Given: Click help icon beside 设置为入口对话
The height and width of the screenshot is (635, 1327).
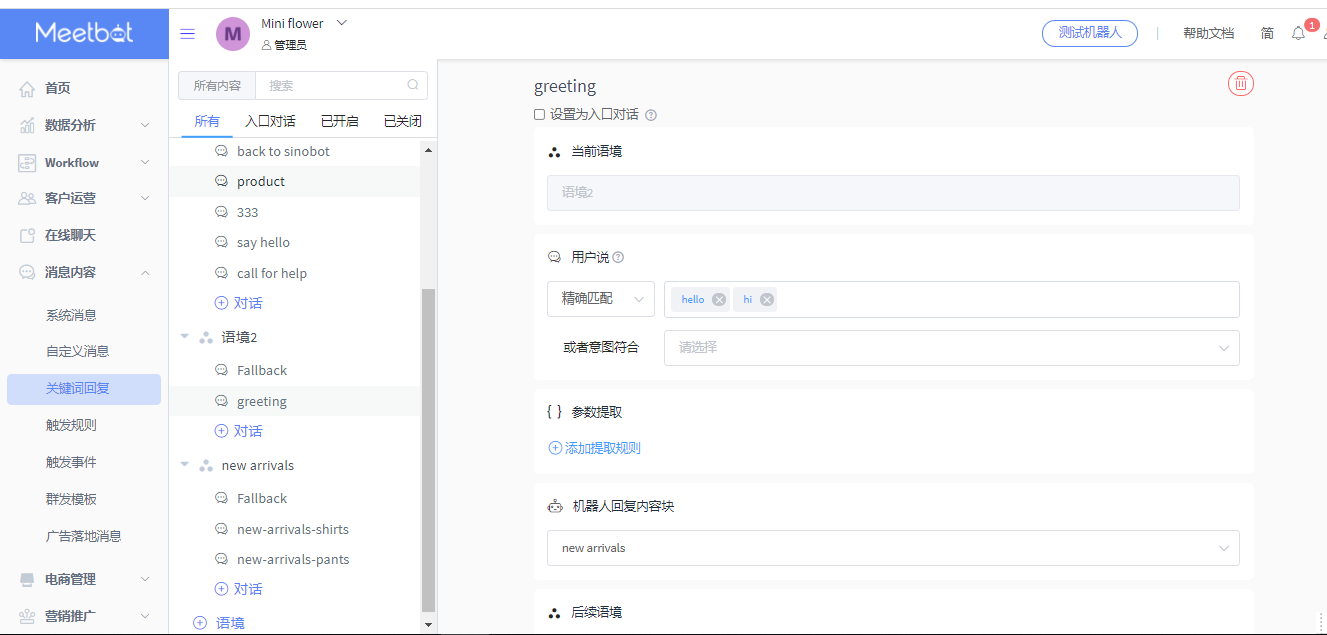Looking at the screenshot, I should point(651,115).
